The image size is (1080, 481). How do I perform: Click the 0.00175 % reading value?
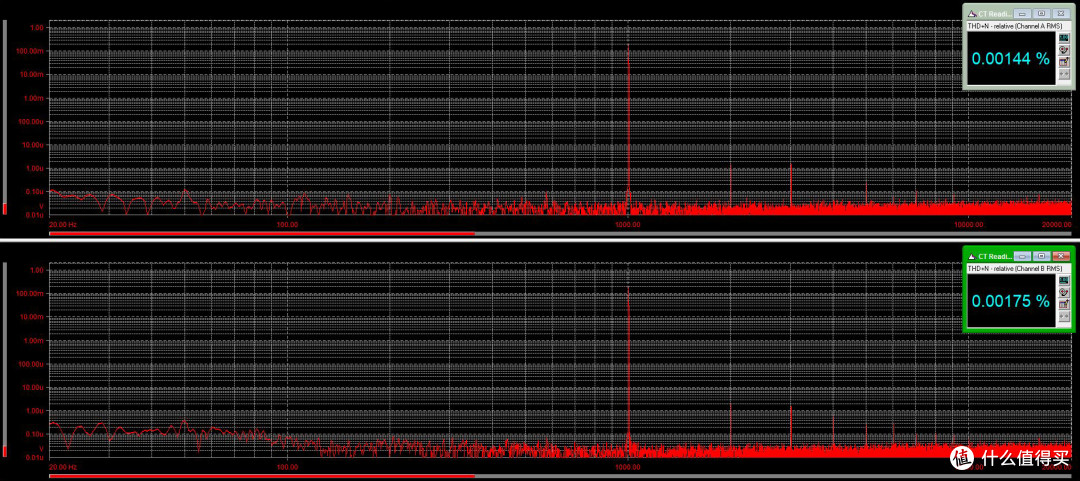tap(1010, 302)
